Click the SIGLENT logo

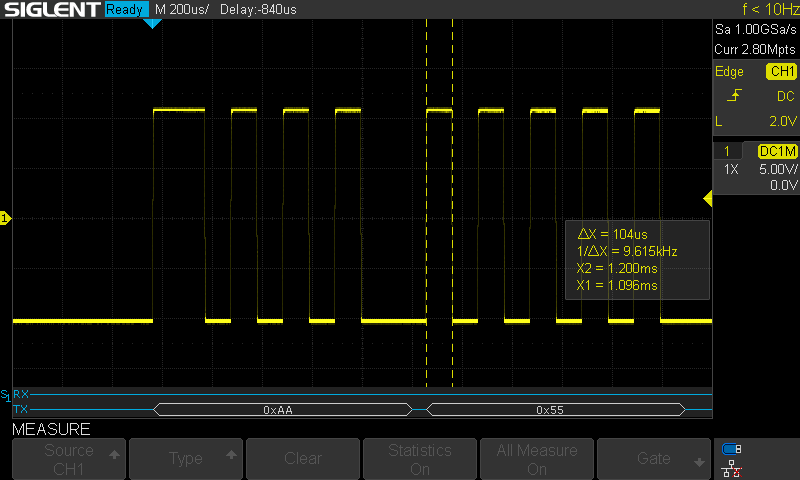52,9
